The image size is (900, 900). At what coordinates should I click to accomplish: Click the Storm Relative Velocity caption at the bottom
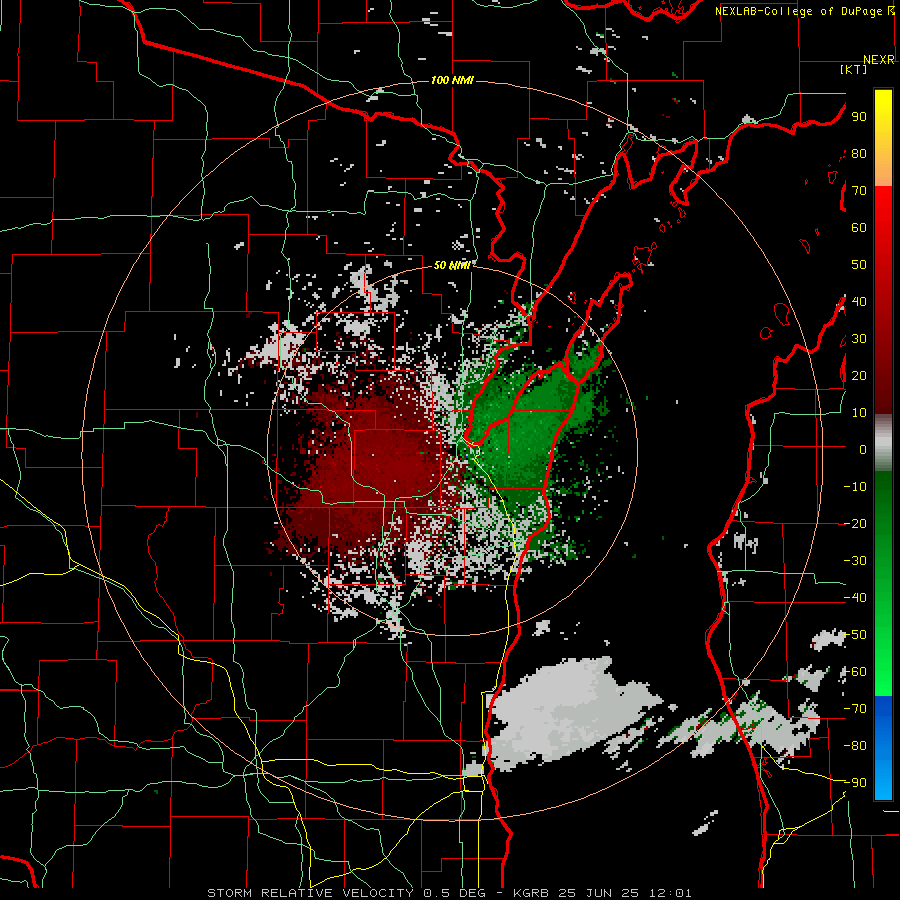[449, 893]
